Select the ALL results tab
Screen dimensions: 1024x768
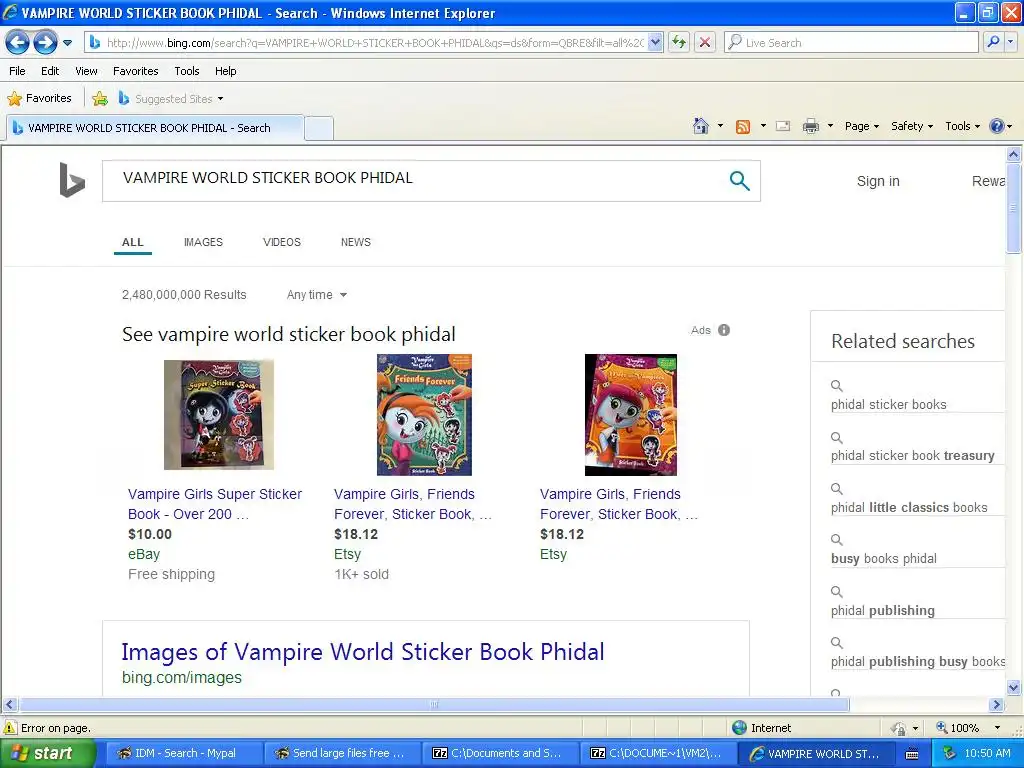click(133, 242)
